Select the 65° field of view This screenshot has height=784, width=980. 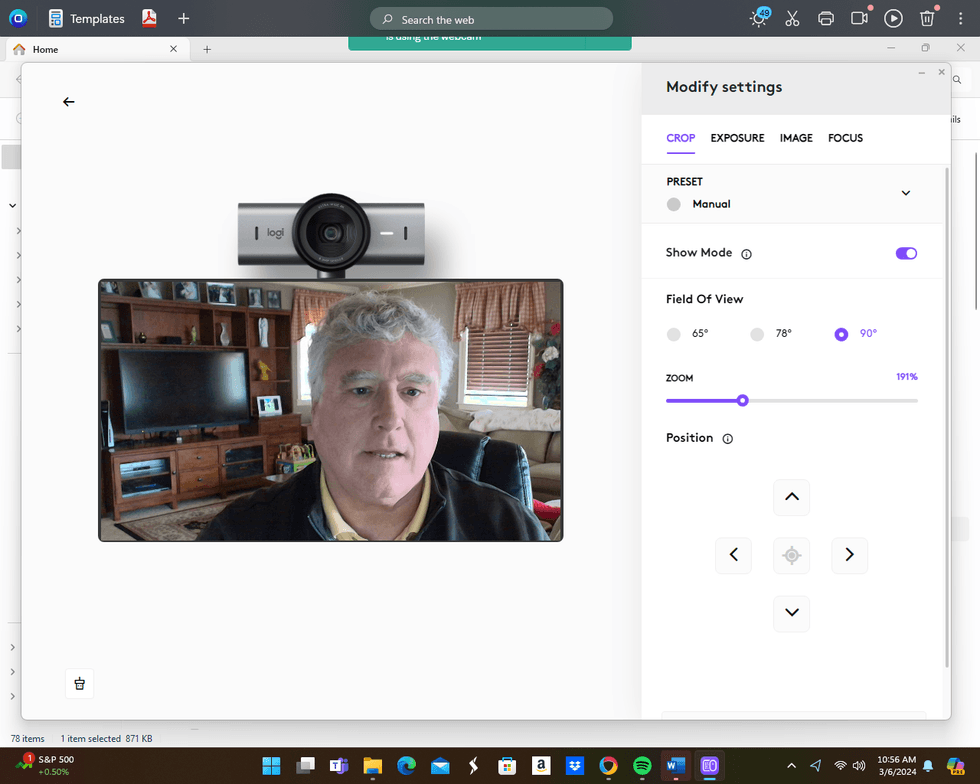[673, 334]
